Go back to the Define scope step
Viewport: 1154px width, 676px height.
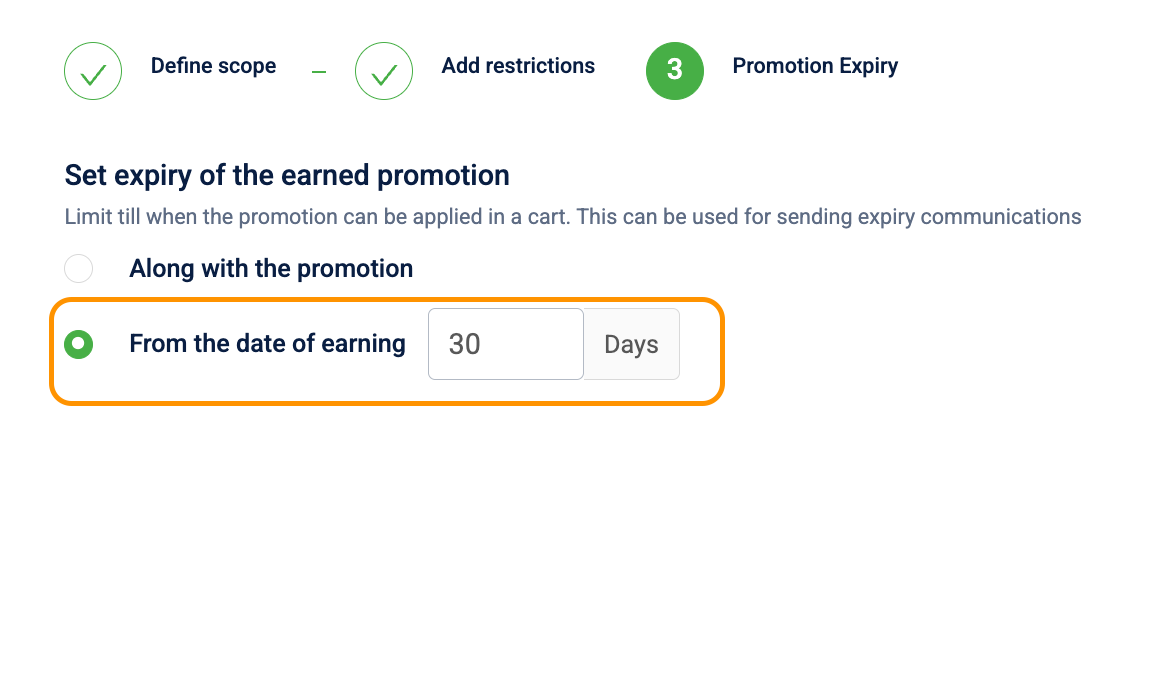pyautogui.click(x=213, y=66)
